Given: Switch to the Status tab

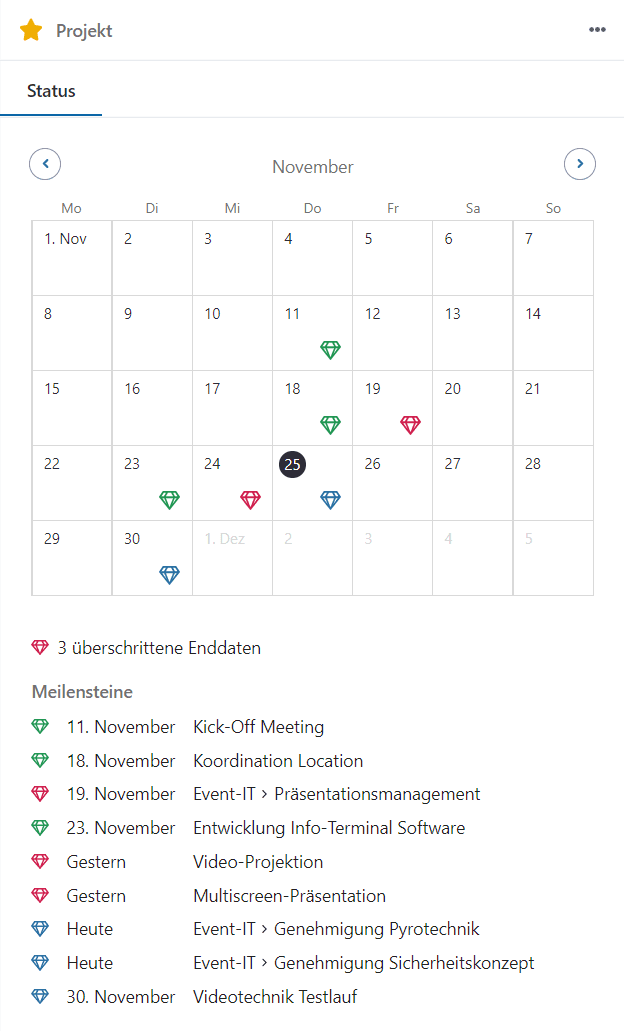Looking at the screenshot, I should (51, 91).
